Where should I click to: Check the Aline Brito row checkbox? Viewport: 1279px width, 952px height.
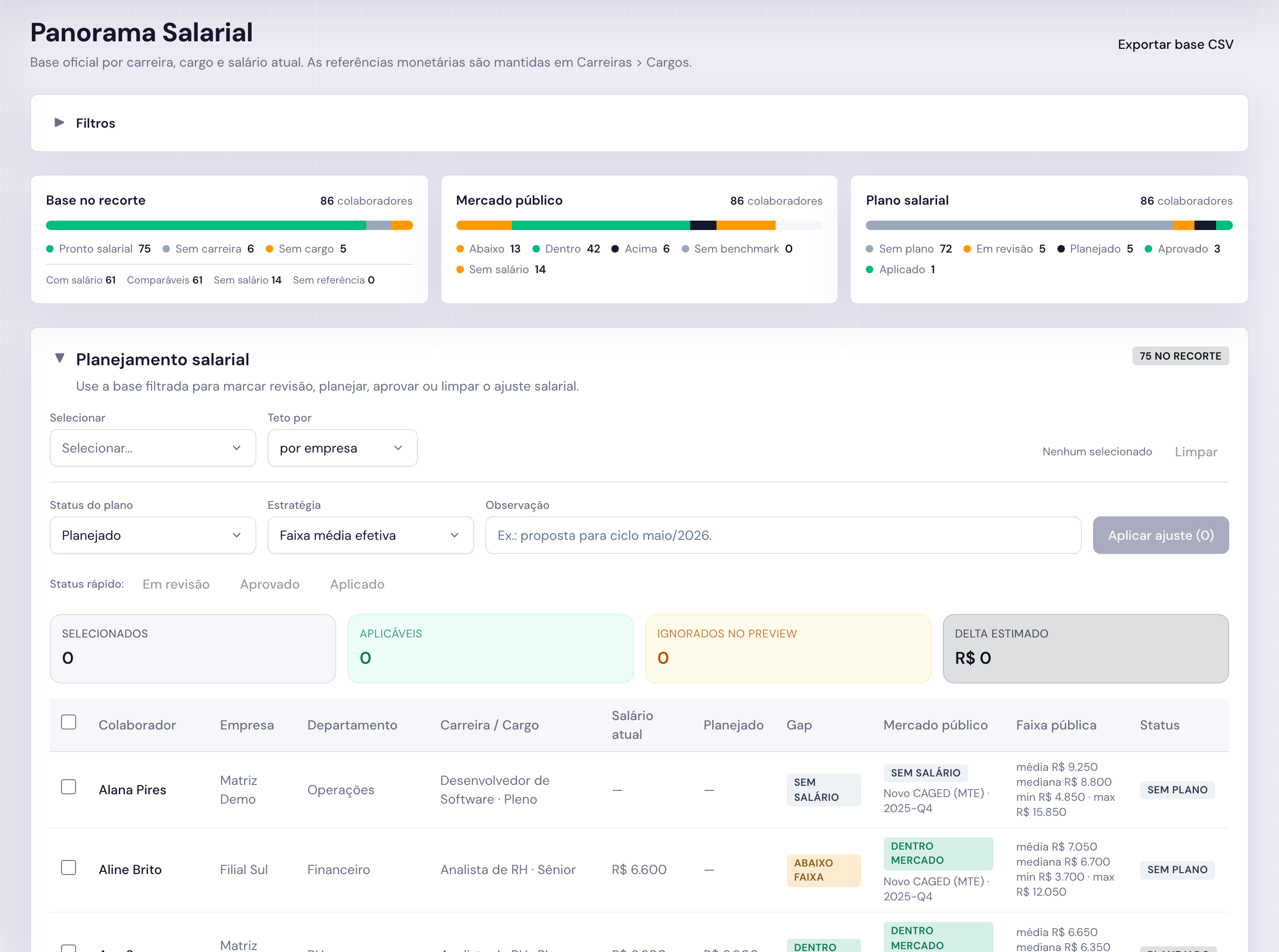click(x=69, y=868)
